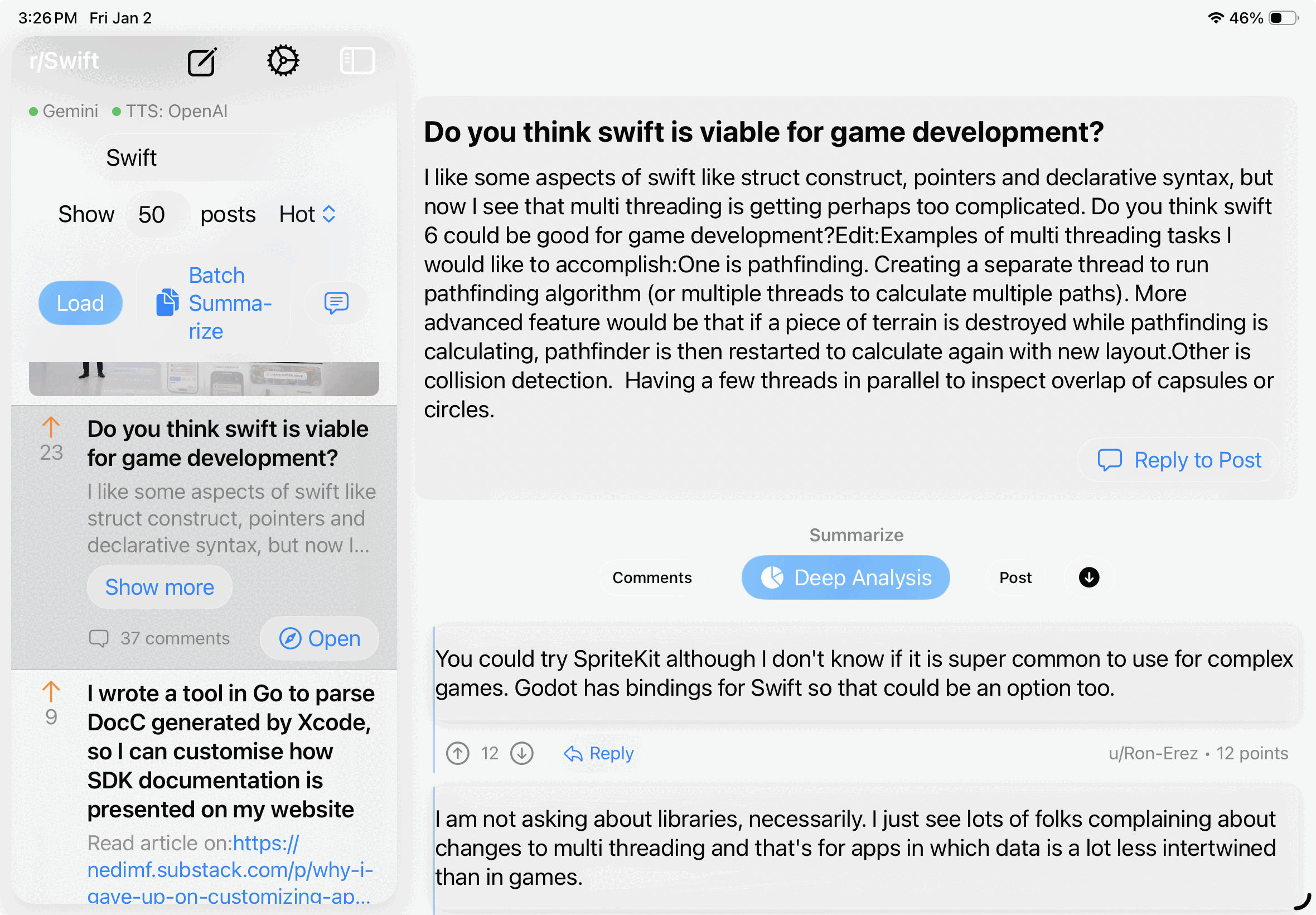The width and height of the screenshot is (1316, 915).
Task: Open the nedimf.substack.com article link
Action: [x=229, y=870]
